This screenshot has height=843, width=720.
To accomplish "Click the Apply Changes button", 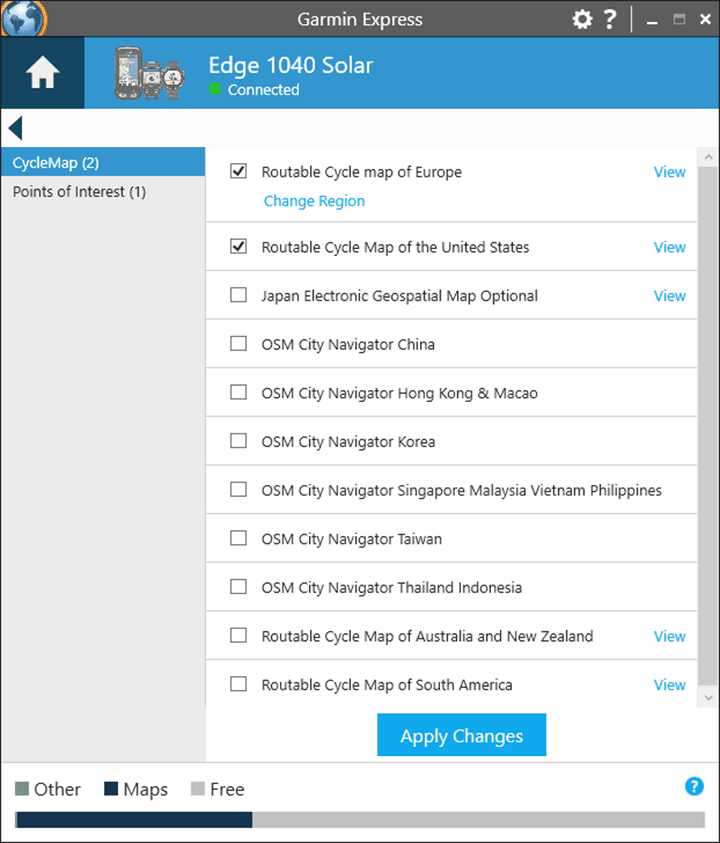I will (461, 735).
